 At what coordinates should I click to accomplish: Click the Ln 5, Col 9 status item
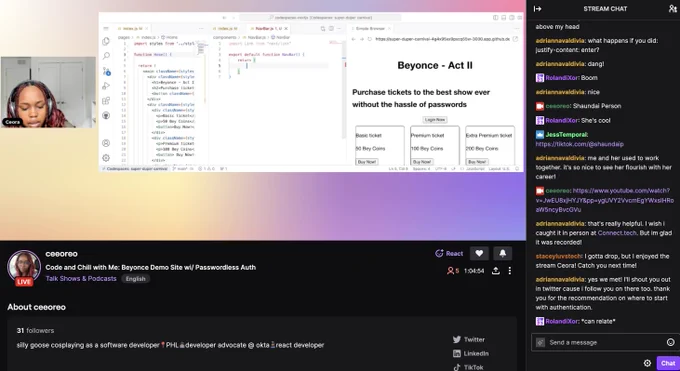pyautogui.click(x=398, y=168)
